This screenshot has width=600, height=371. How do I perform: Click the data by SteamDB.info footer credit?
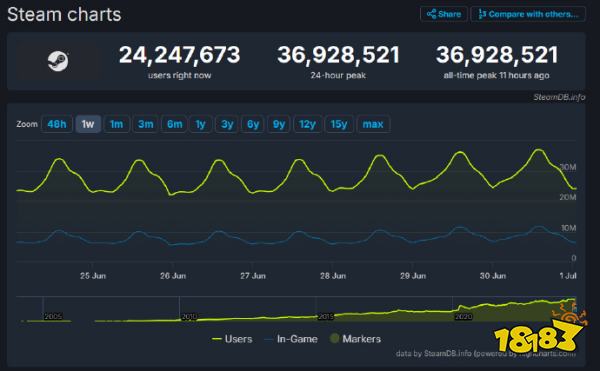point(485,353)
